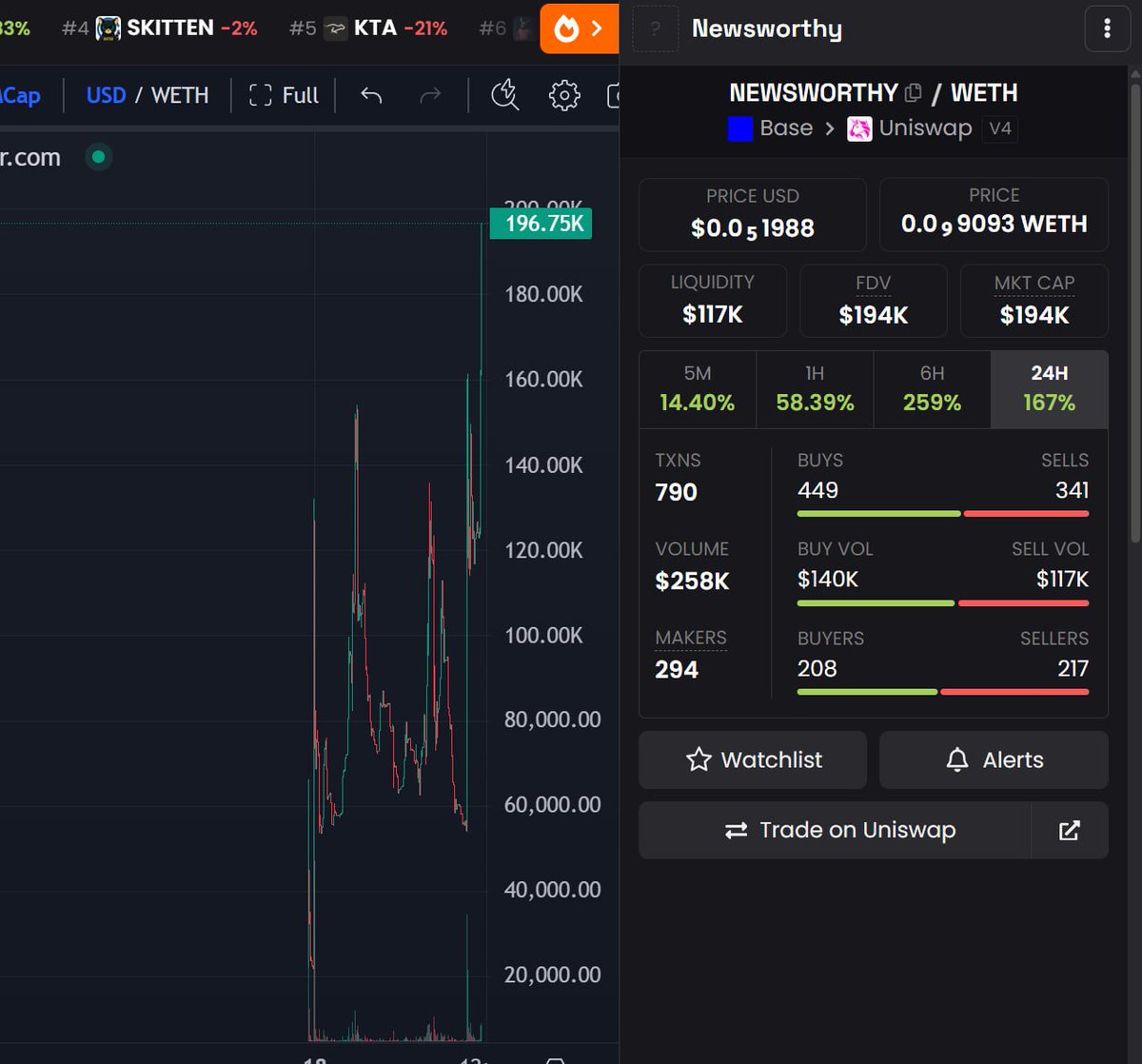The image size is (1142, 1064).
Task: Switch chart to WETH pricing
Action: [180, 95]
